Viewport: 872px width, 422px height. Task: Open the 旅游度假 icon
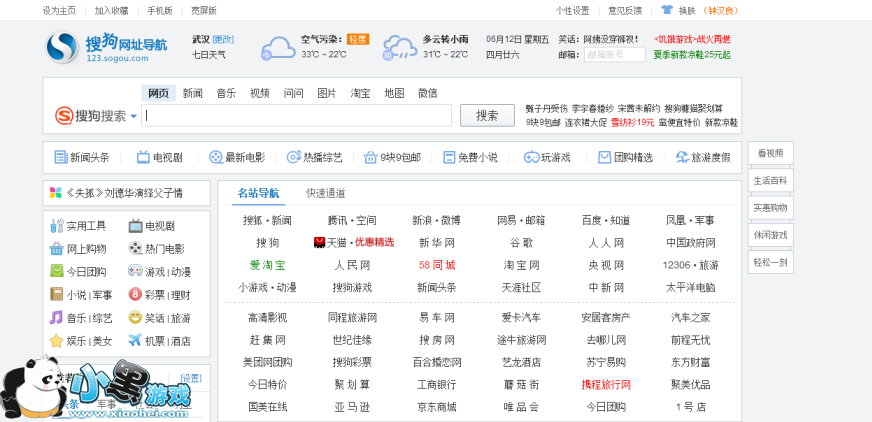[x=682, y=157]
